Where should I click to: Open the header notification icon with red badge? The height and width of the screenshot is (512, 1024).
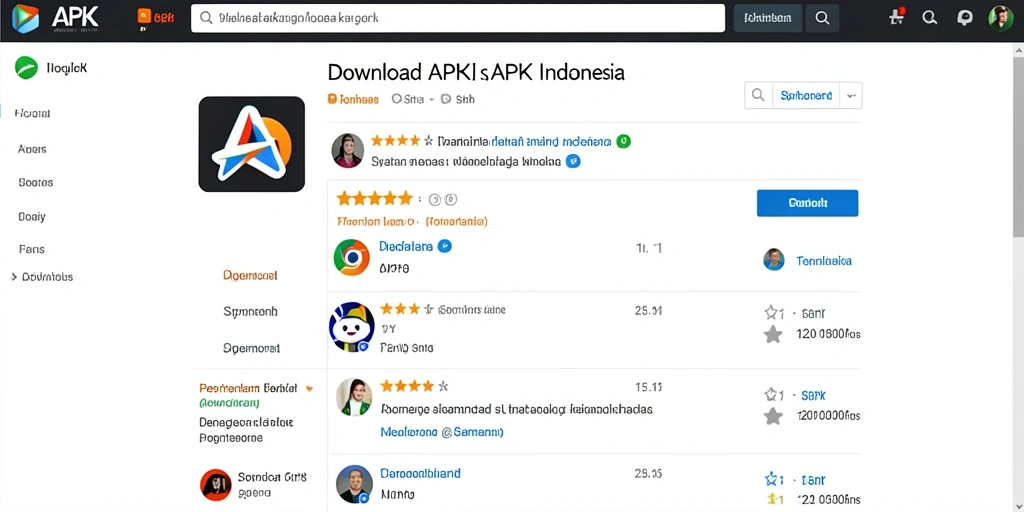[x=897, y=18]
